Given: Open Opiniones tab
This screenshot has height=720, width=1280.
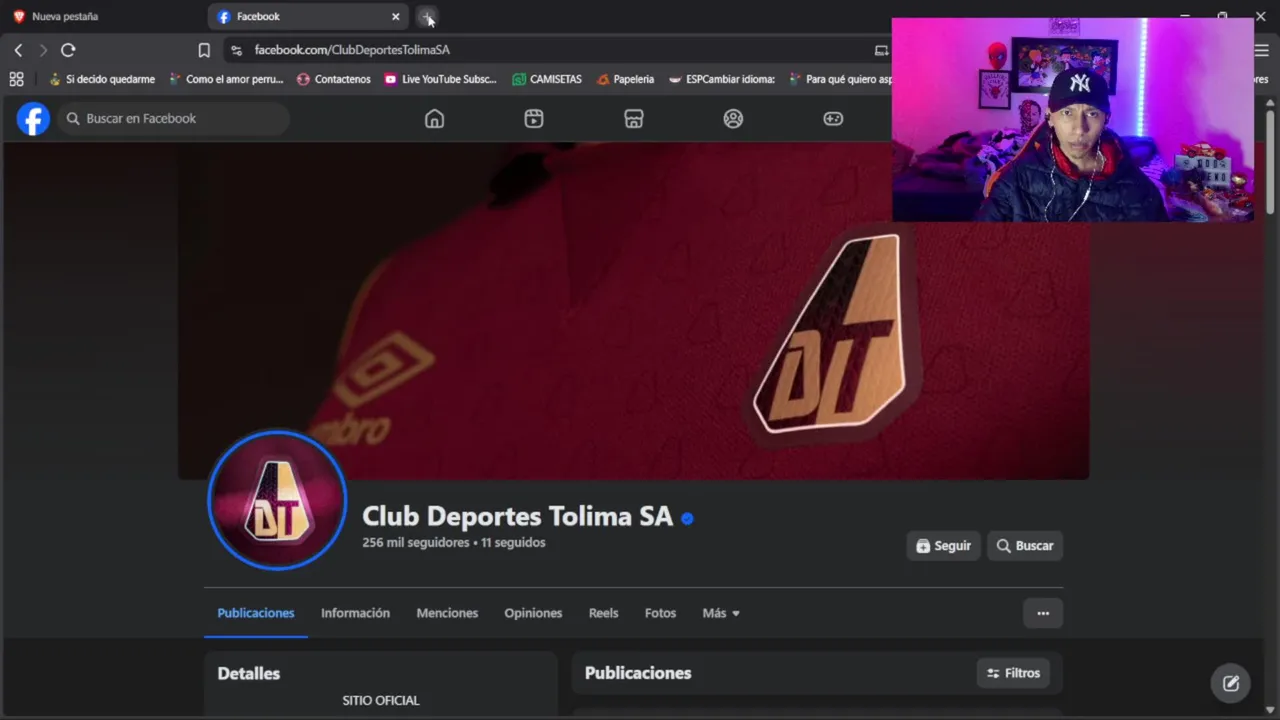Looking at the screenshot, I should [533, 613].
